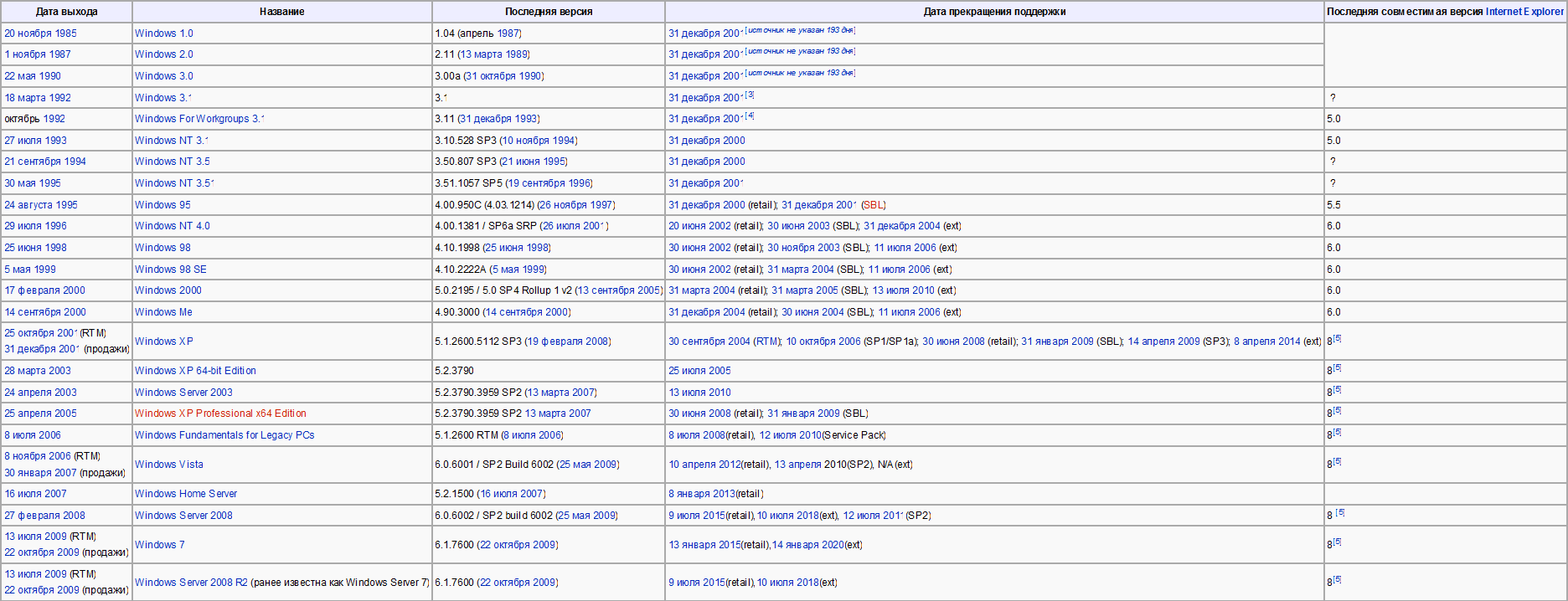Open the 14 января 2020 link

click(x=808, y=545)
